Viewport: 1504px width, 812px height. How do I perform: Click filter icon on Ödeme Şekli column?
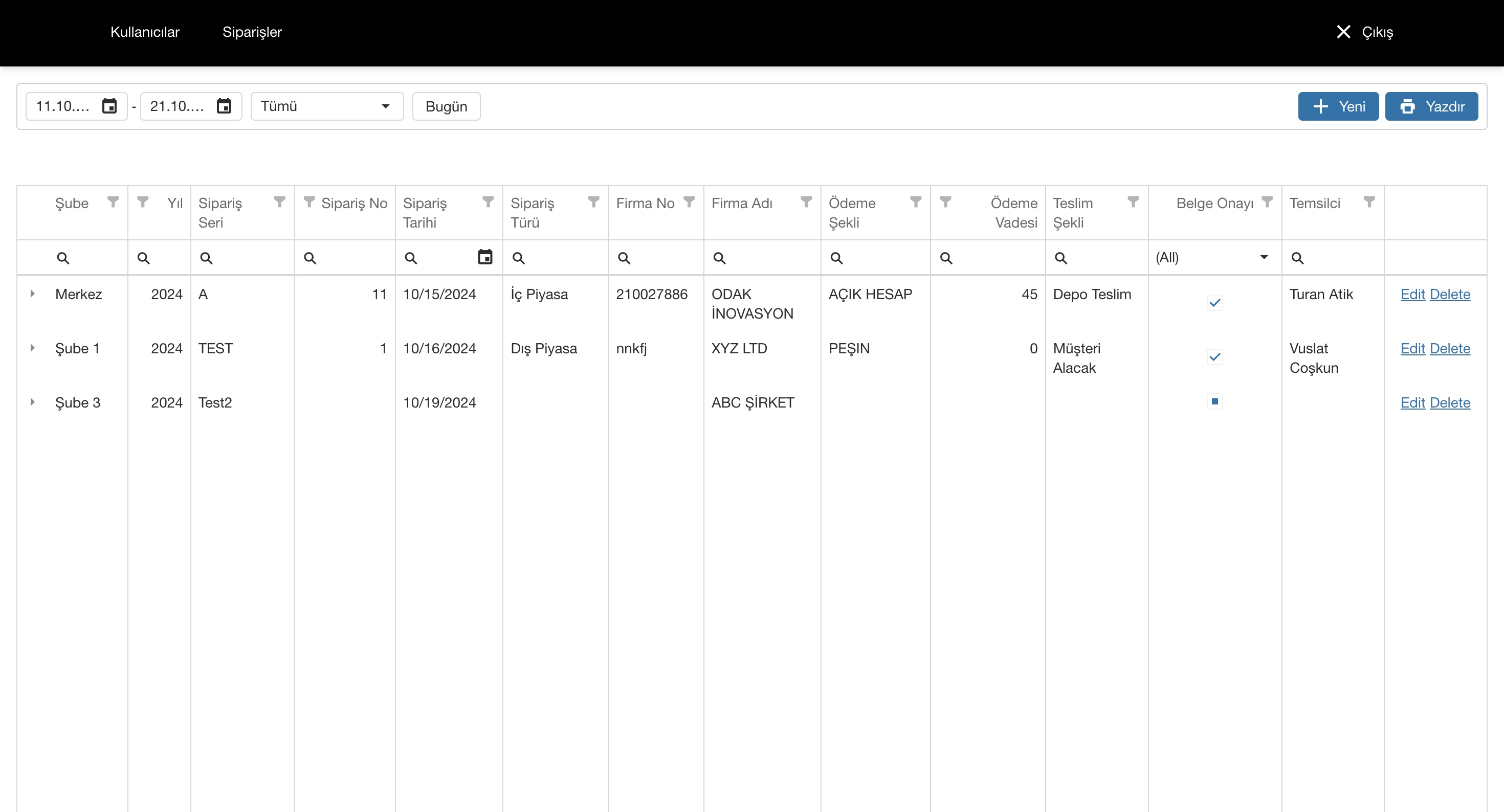click(x=916, y=202)
